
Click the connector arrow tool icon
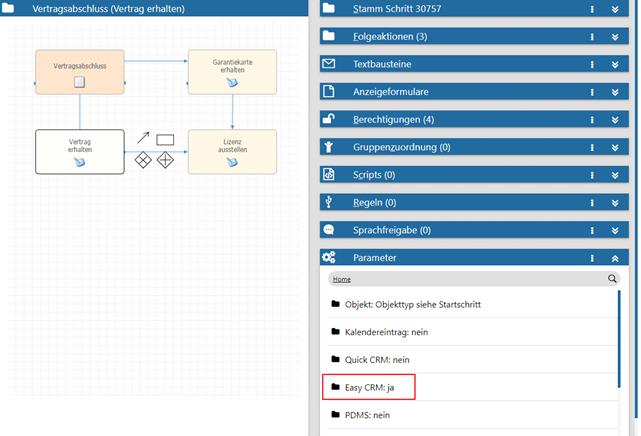click(143, 138)
